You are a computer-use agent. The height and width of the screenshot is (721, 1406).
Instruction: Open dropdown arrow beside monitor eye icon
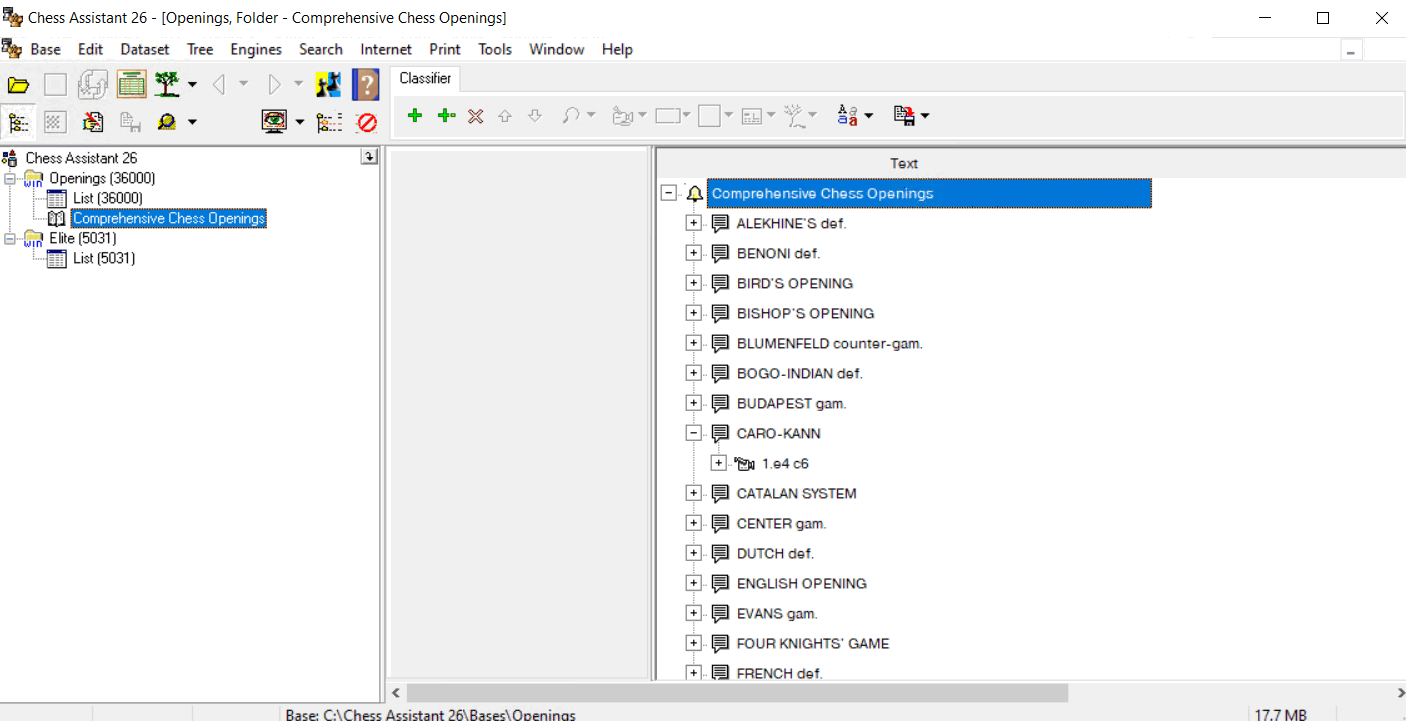300,122
